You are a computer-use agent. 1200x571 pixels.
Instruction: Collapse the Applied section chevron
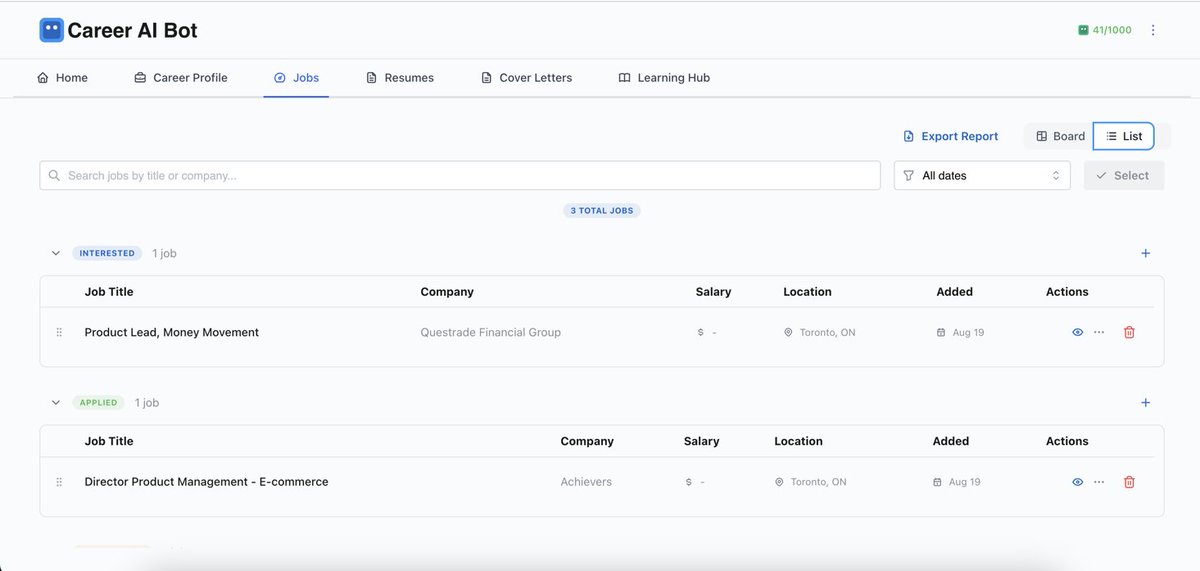coord(56,403)
